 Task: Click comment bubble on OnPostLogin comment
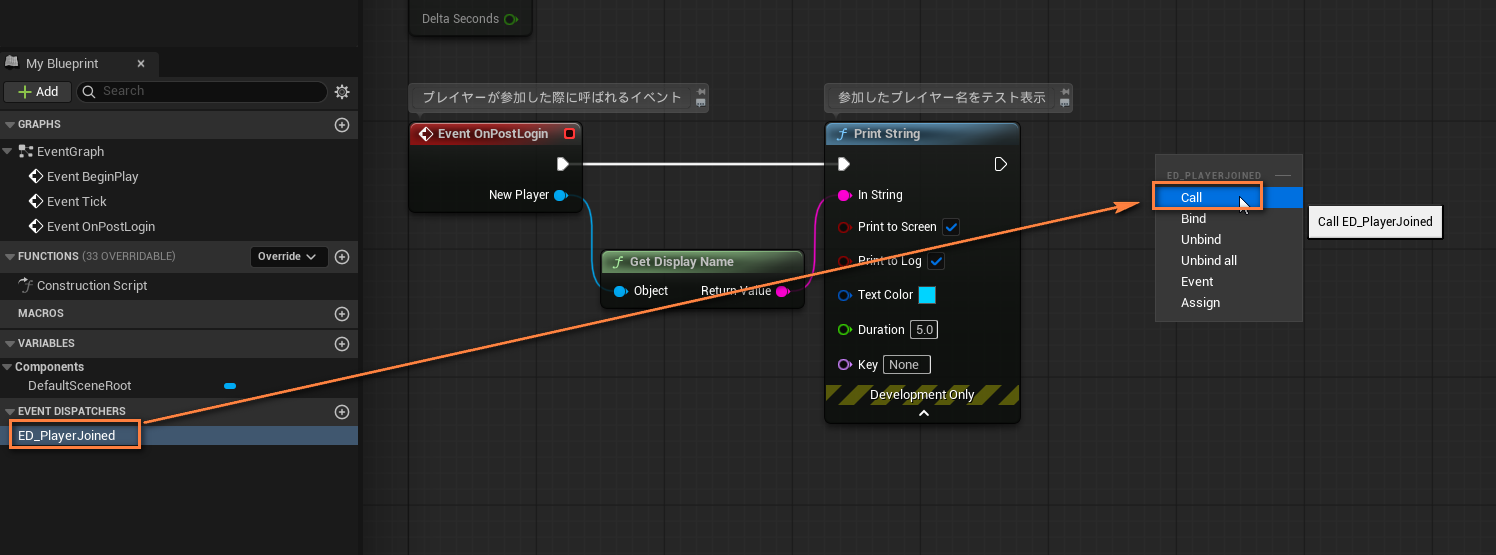click(x=701, y=101)
